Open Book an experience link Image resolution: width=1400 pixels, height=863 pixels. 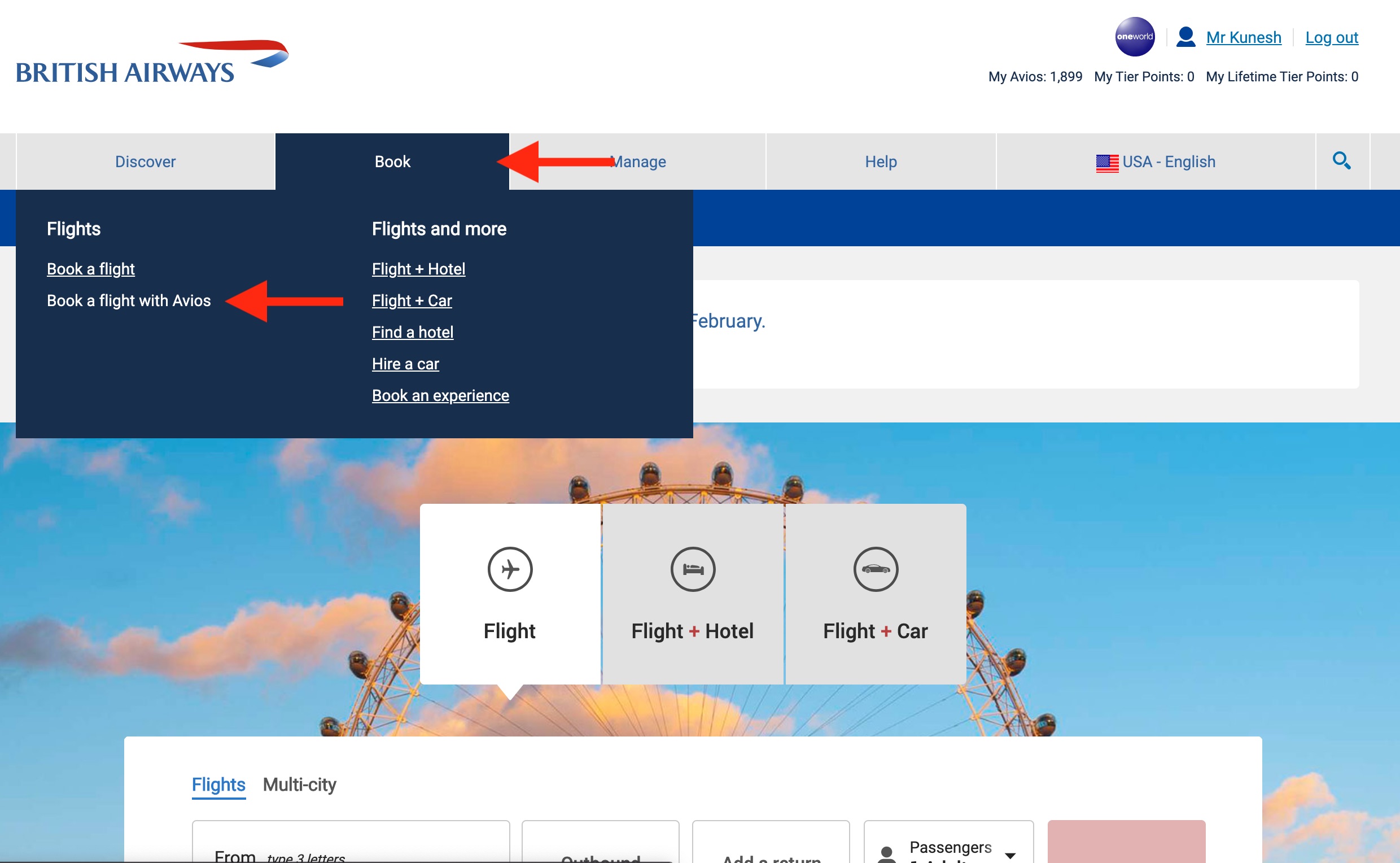(440, 395)
